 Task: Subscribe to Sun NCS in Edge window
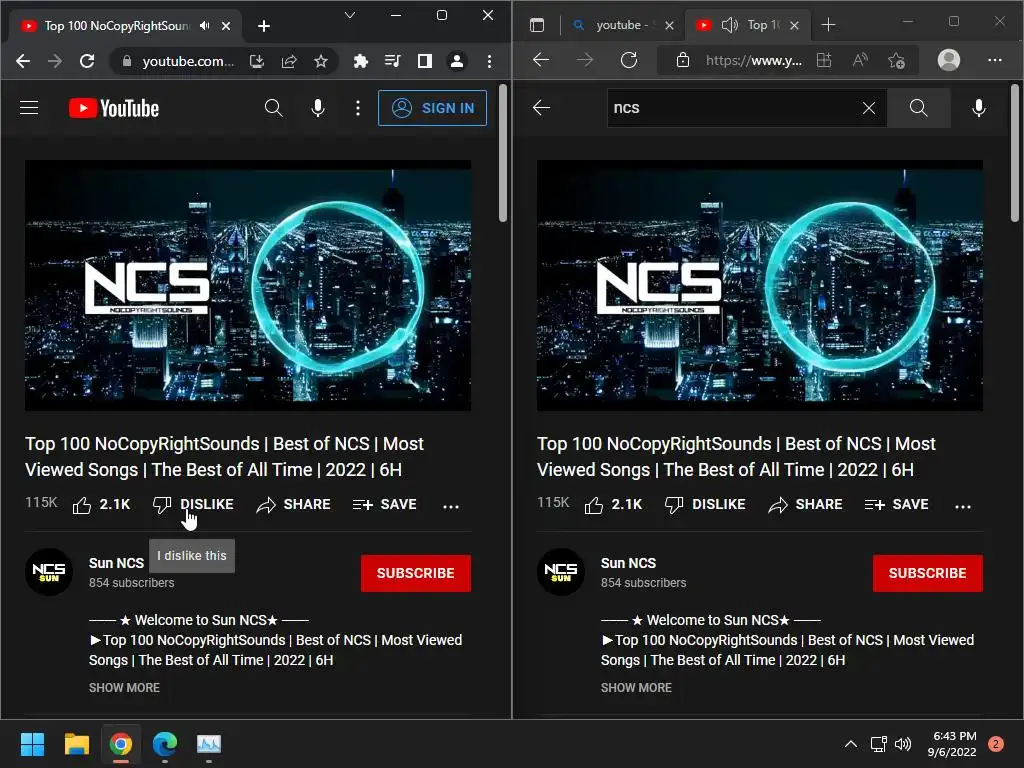[x=927, y=573]
